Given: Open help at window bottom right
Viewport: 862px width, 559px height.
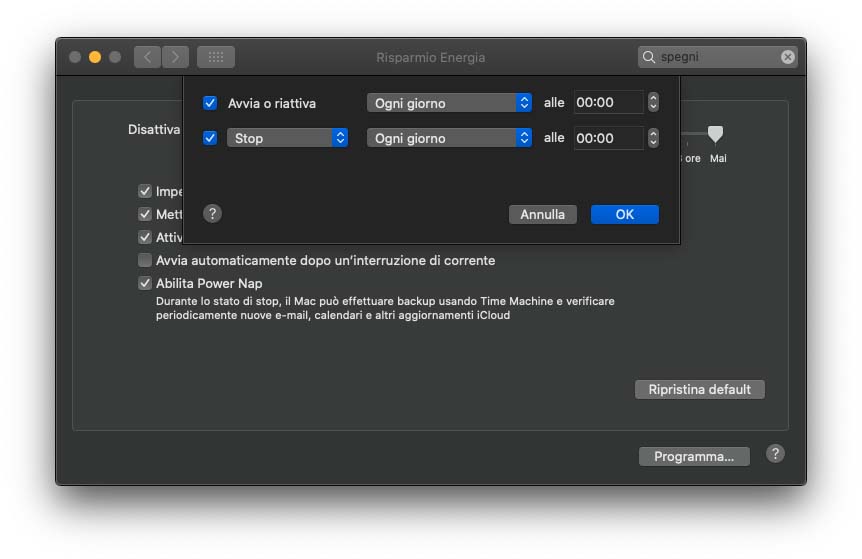Looking at the screenshot, I should pyautogui.click(x=775, y=454).
